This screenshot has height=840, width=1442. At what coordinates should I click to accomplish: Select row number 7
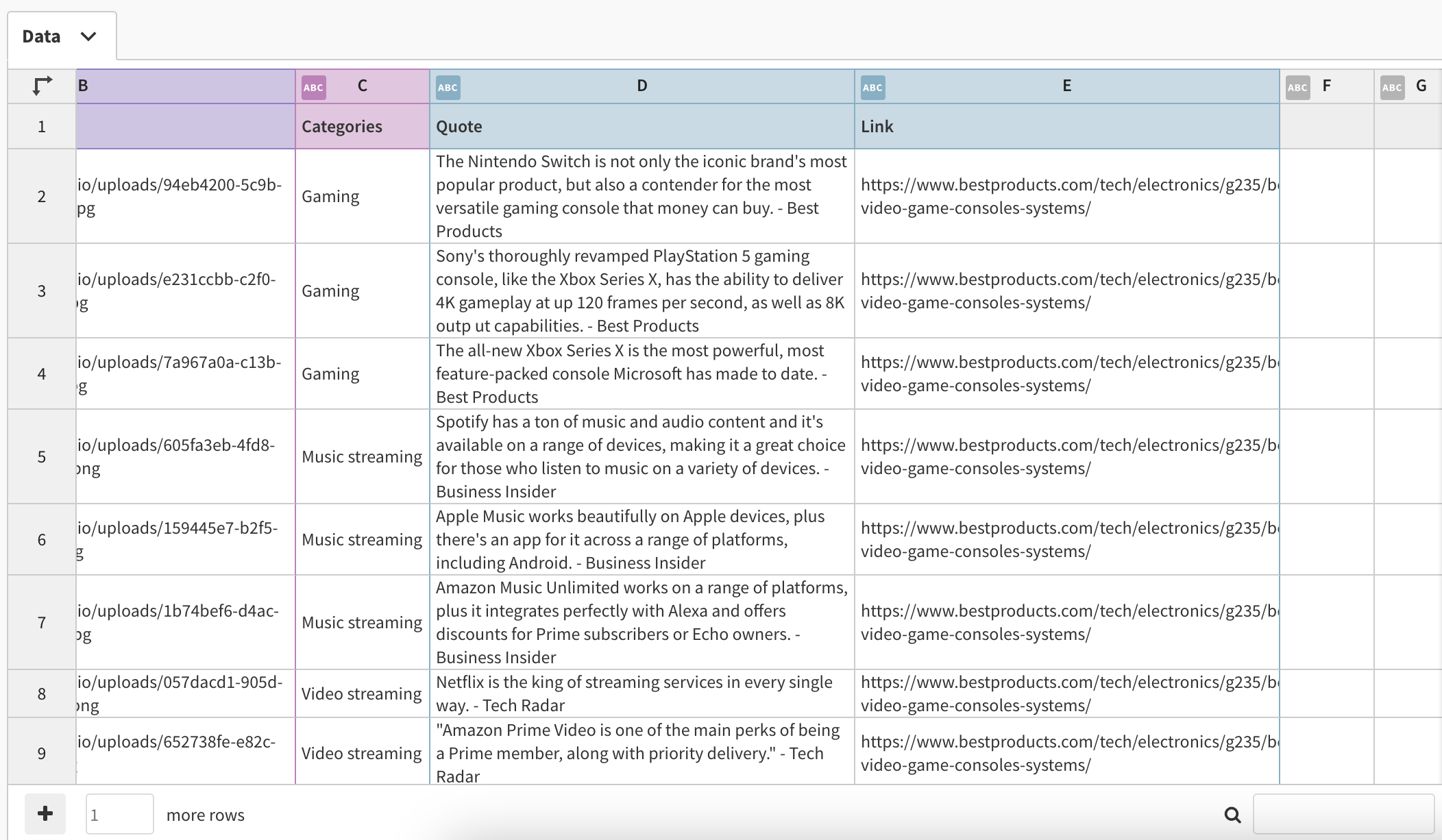pyautogui.click(x=42, y=622)
